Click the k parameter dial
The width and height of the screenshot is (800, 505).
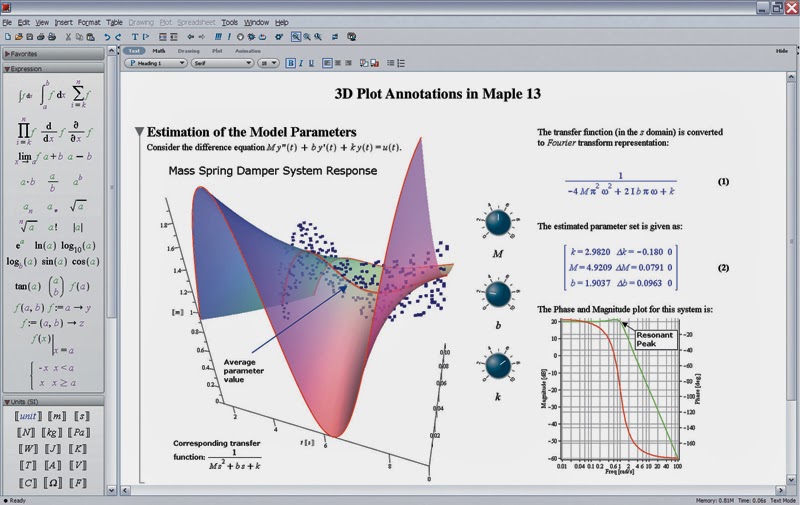[498, 365]
